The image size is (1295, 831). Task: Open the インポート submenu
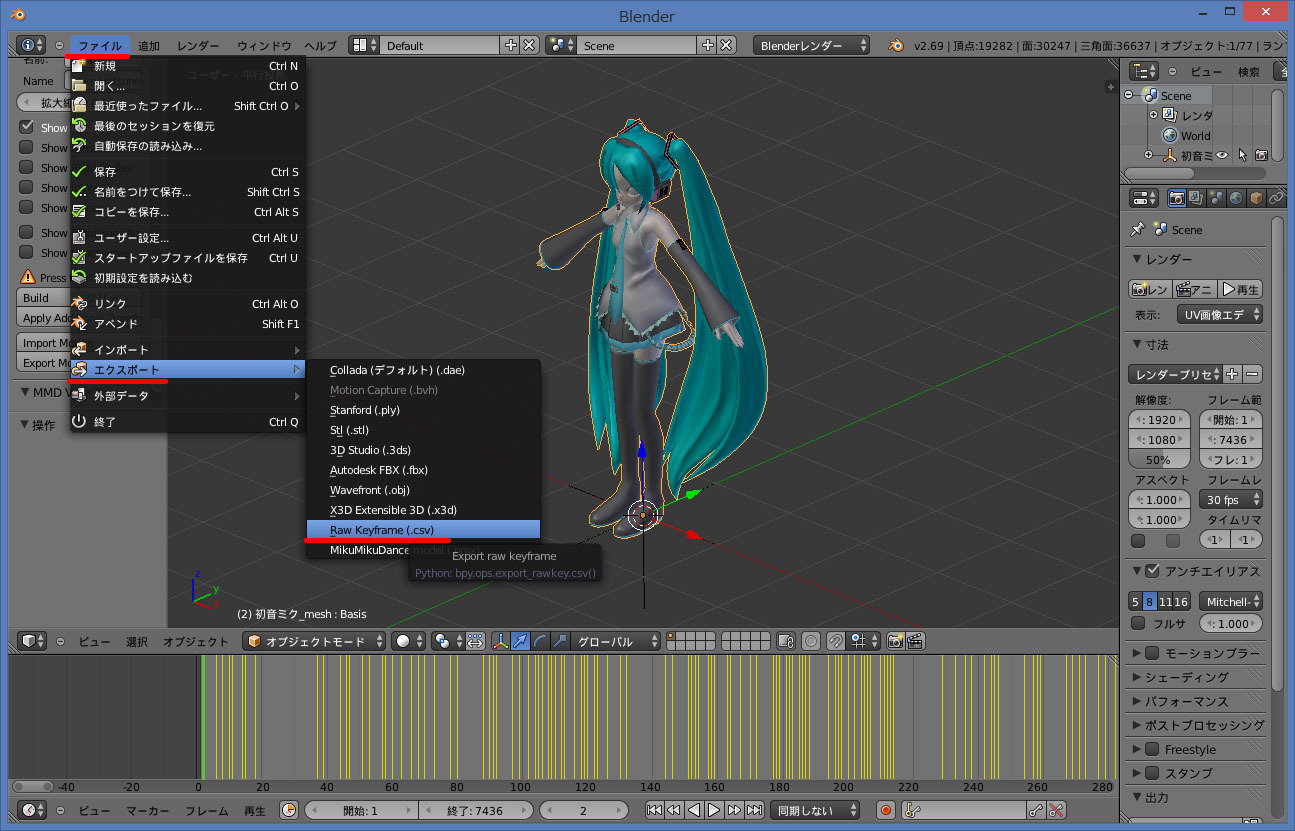tap(186, 350)
